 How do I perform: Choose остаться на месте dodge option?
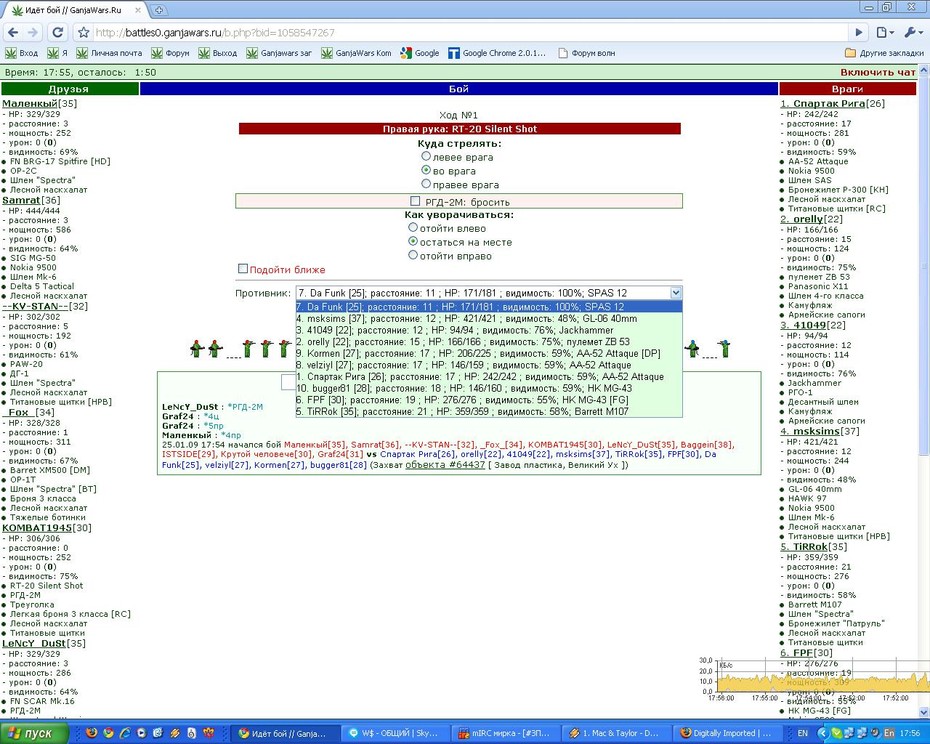point(413,241)
